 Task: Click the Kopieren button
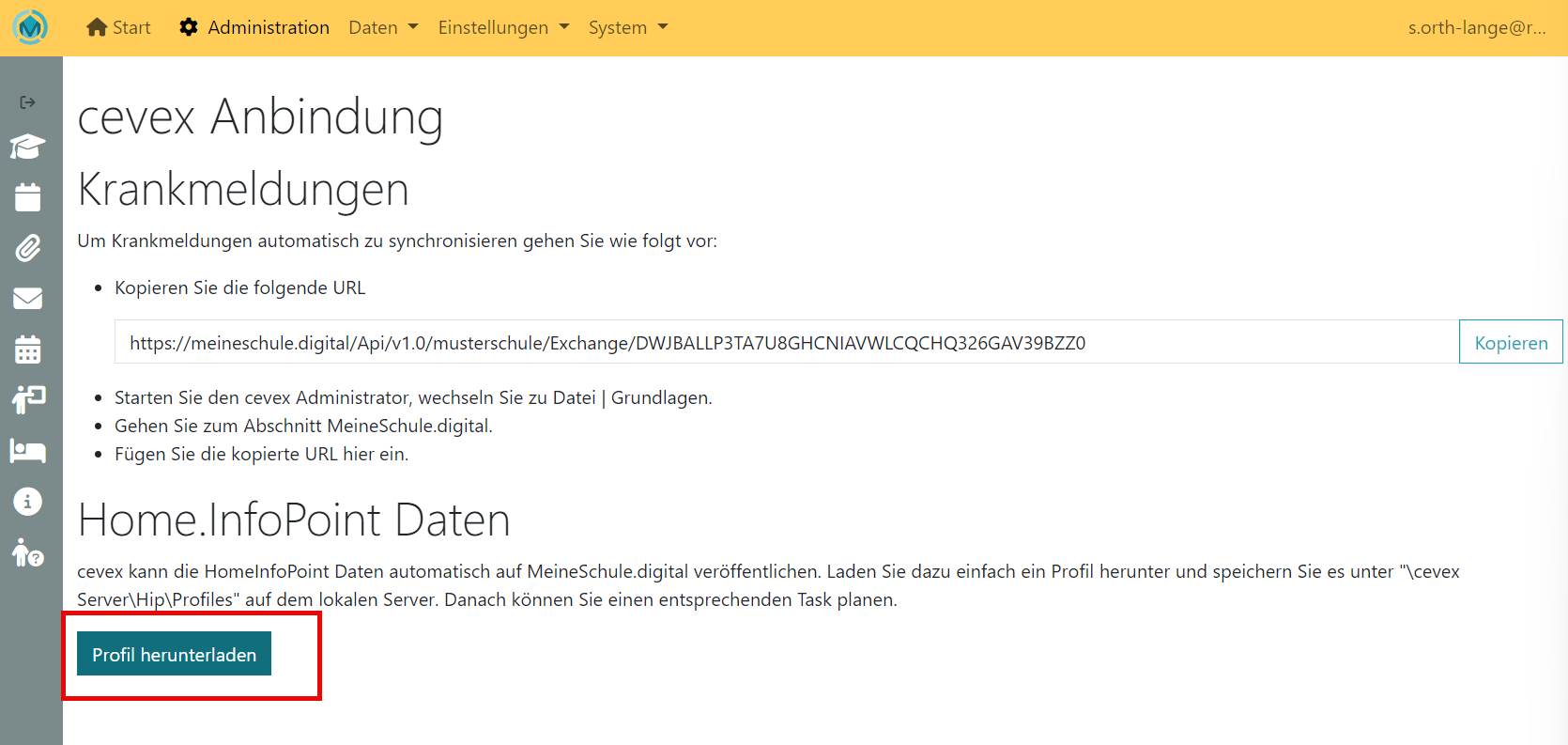(x=1511, y=342)
